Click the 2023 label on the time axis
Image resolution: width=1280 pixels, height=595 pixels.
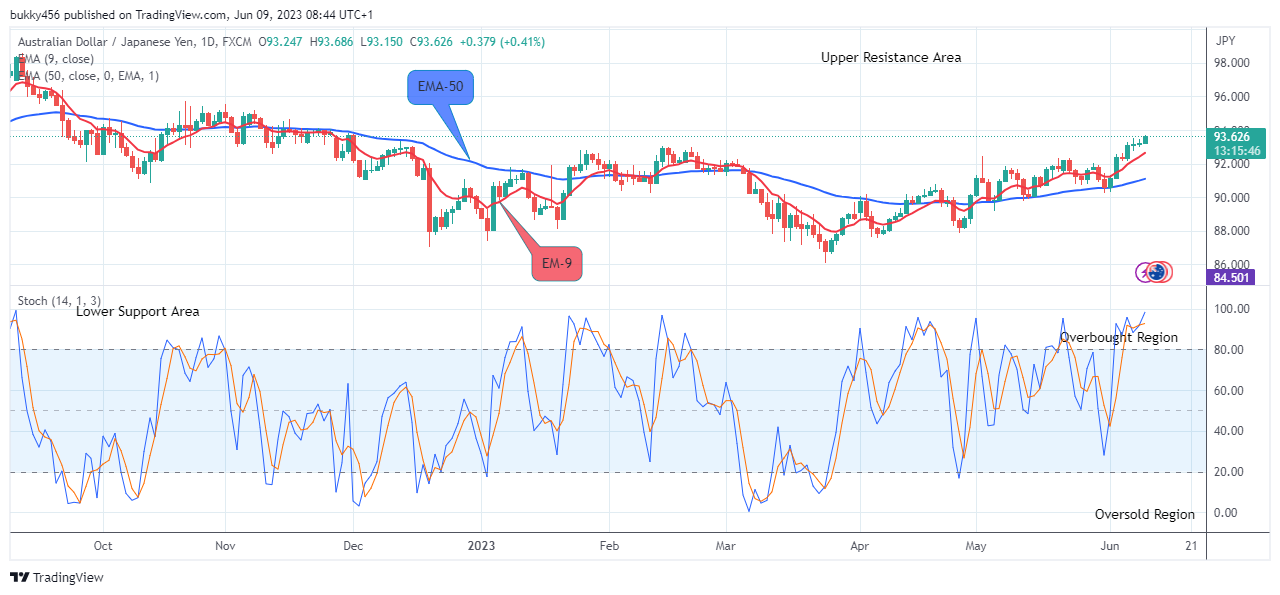[482, 546]
